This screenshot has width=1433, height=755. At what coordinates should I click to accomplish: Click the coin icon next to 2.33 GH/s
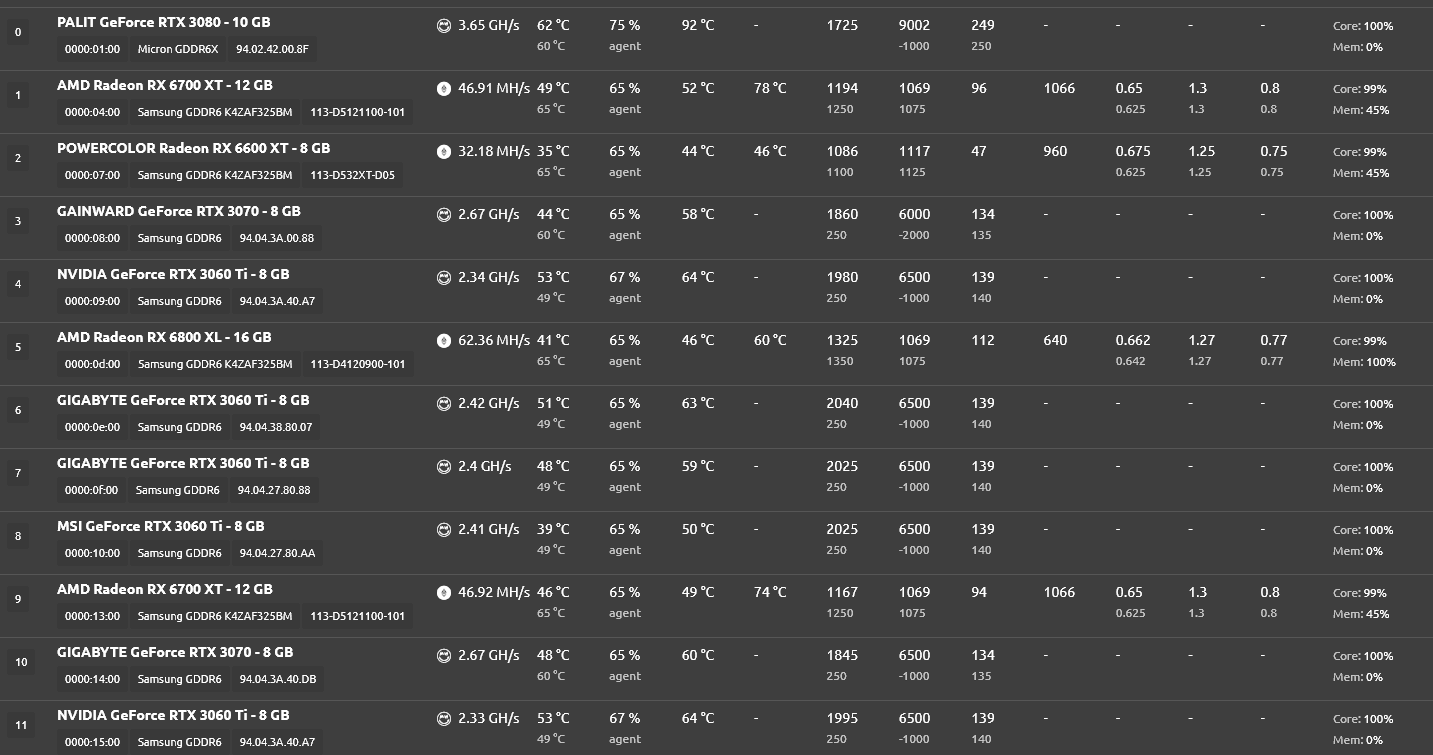(x=444, y=719)
